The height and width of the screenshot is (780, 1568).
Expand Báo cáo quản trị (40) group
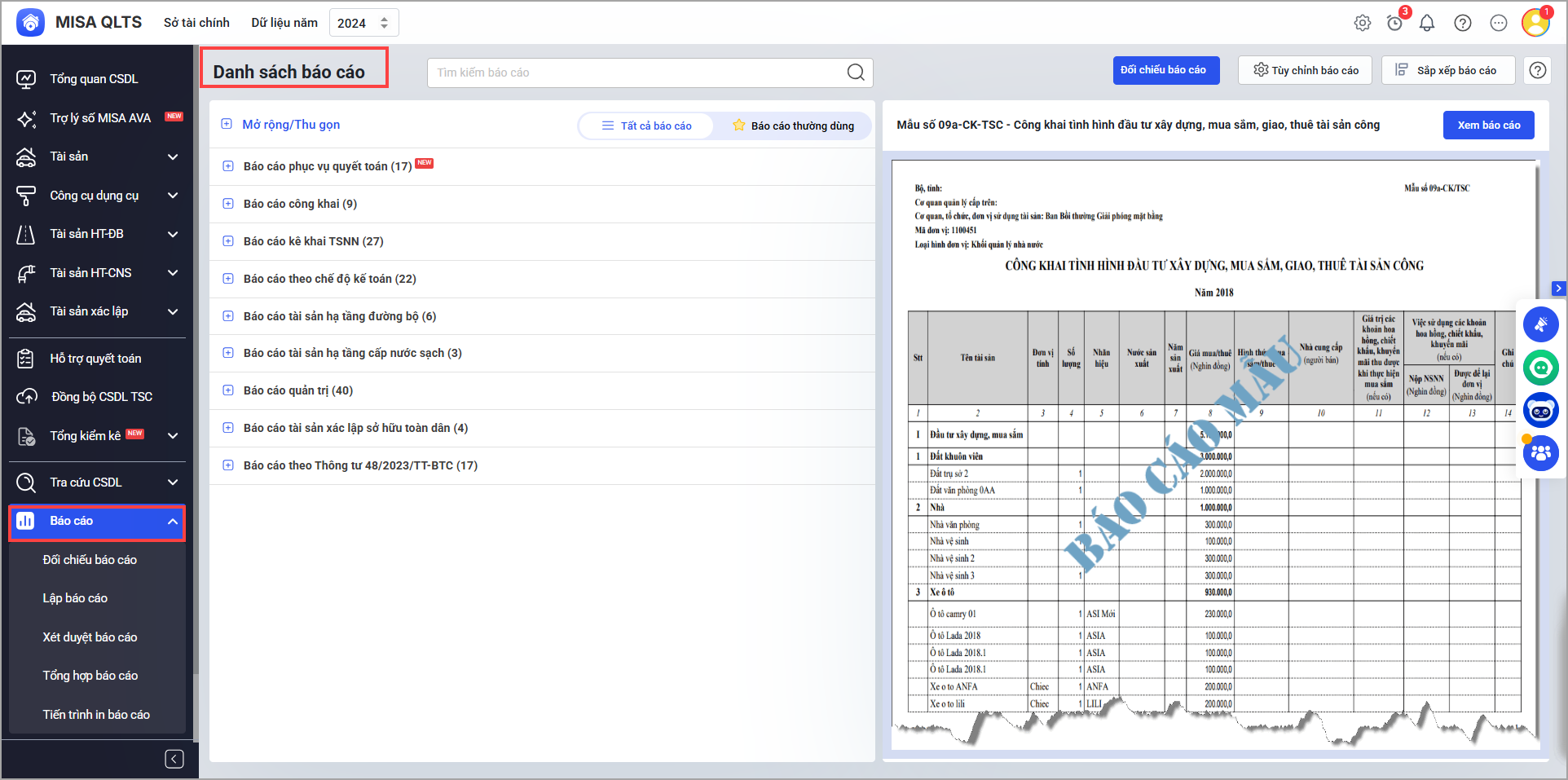[x=228, y=390]
